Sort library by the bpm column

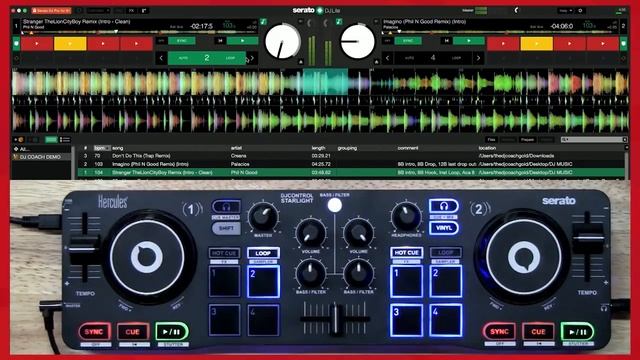click(101, 148)
